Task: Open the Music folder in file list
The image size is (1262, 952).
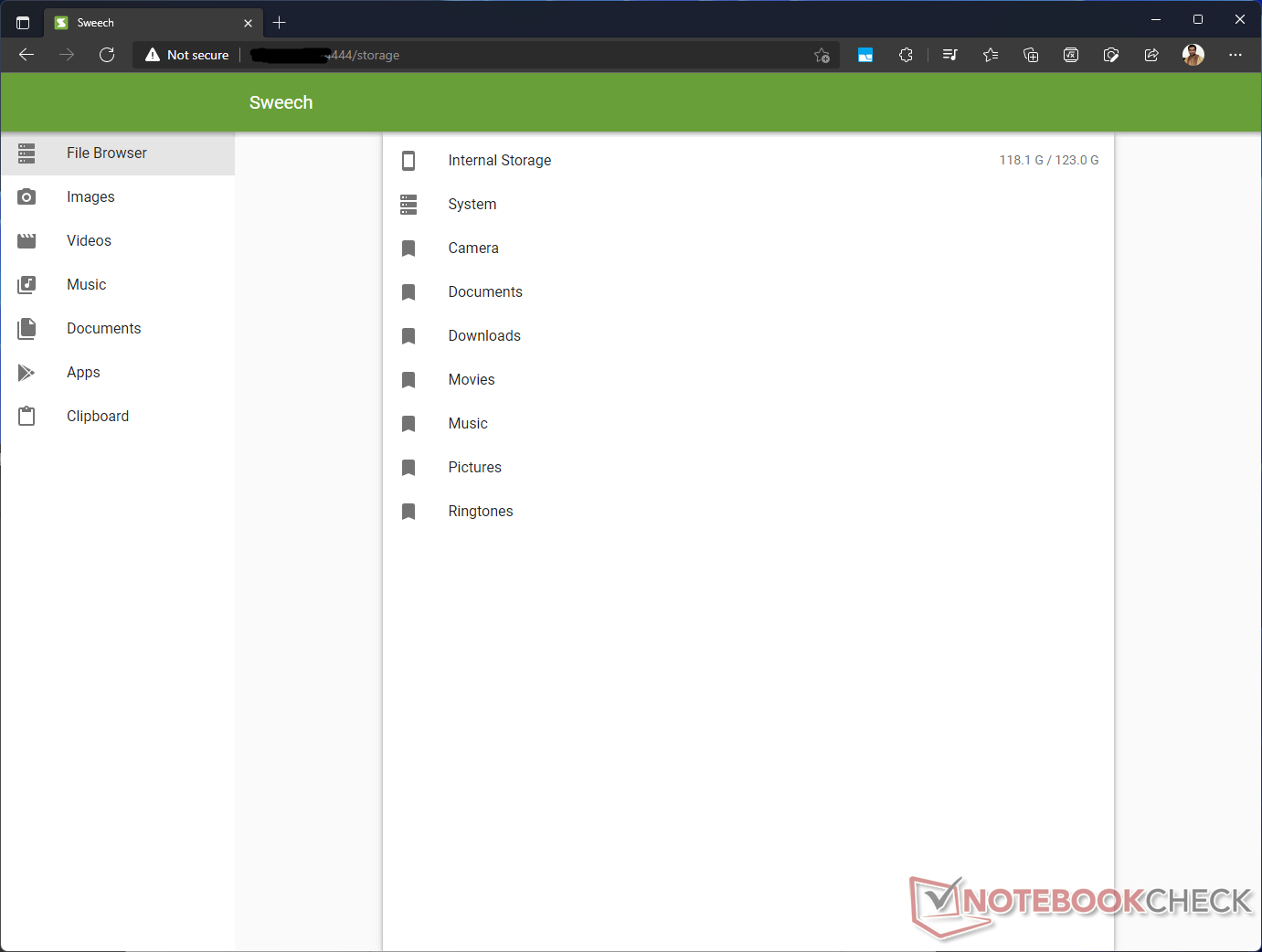Action: 748,424
